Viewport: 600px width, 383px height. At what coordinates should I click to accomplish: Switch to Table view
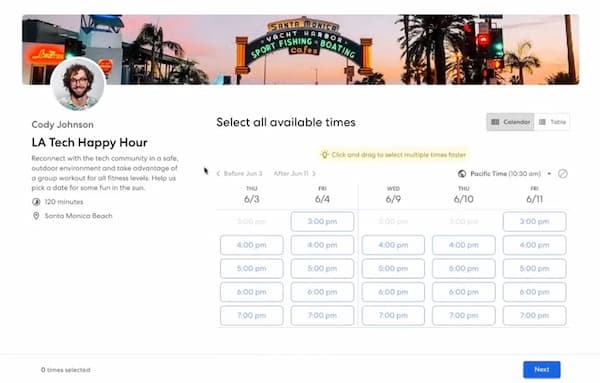click(552, 122)
